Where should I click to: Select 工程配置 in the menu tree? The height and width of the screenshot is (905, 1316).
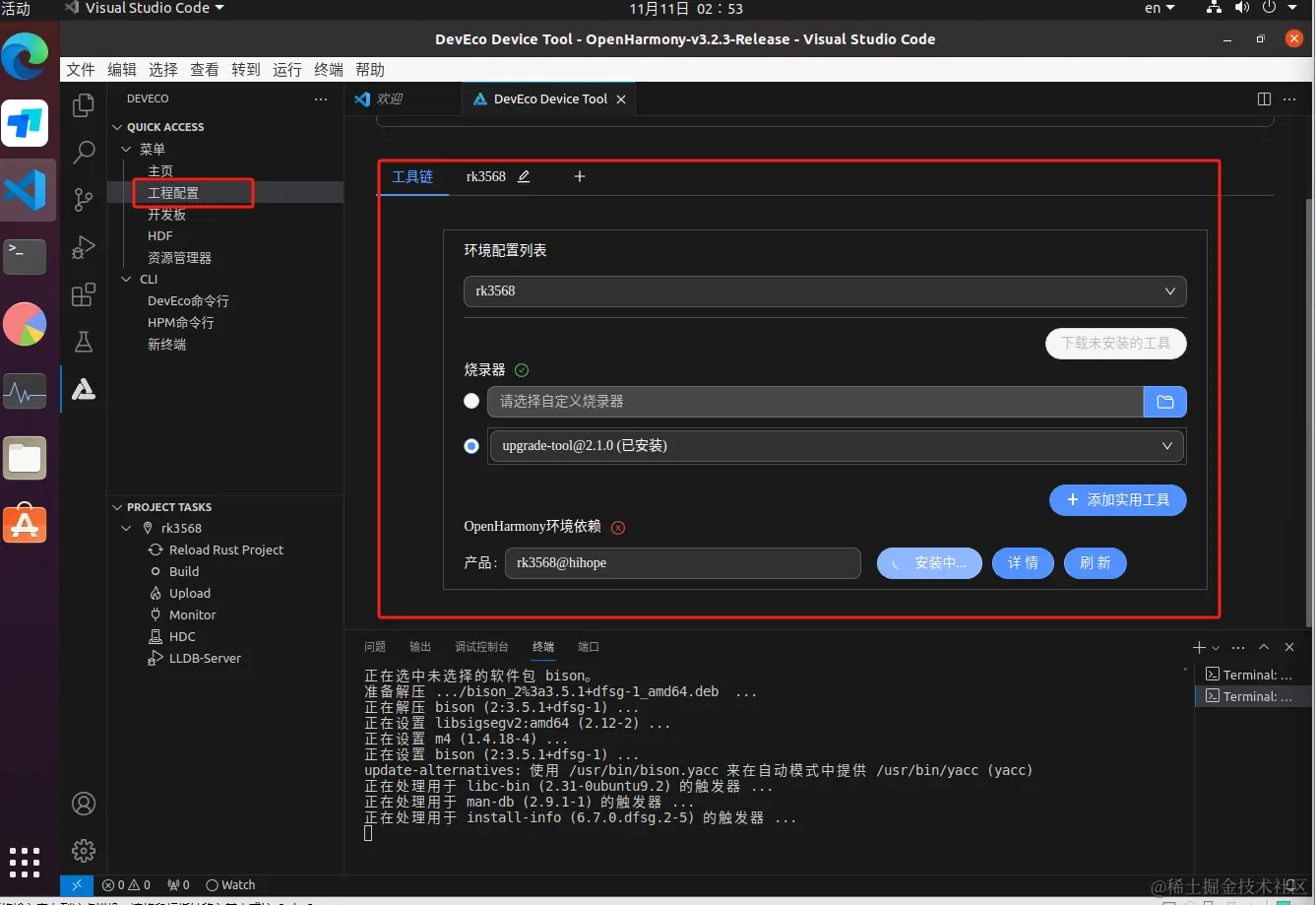[x=173, y=193]
